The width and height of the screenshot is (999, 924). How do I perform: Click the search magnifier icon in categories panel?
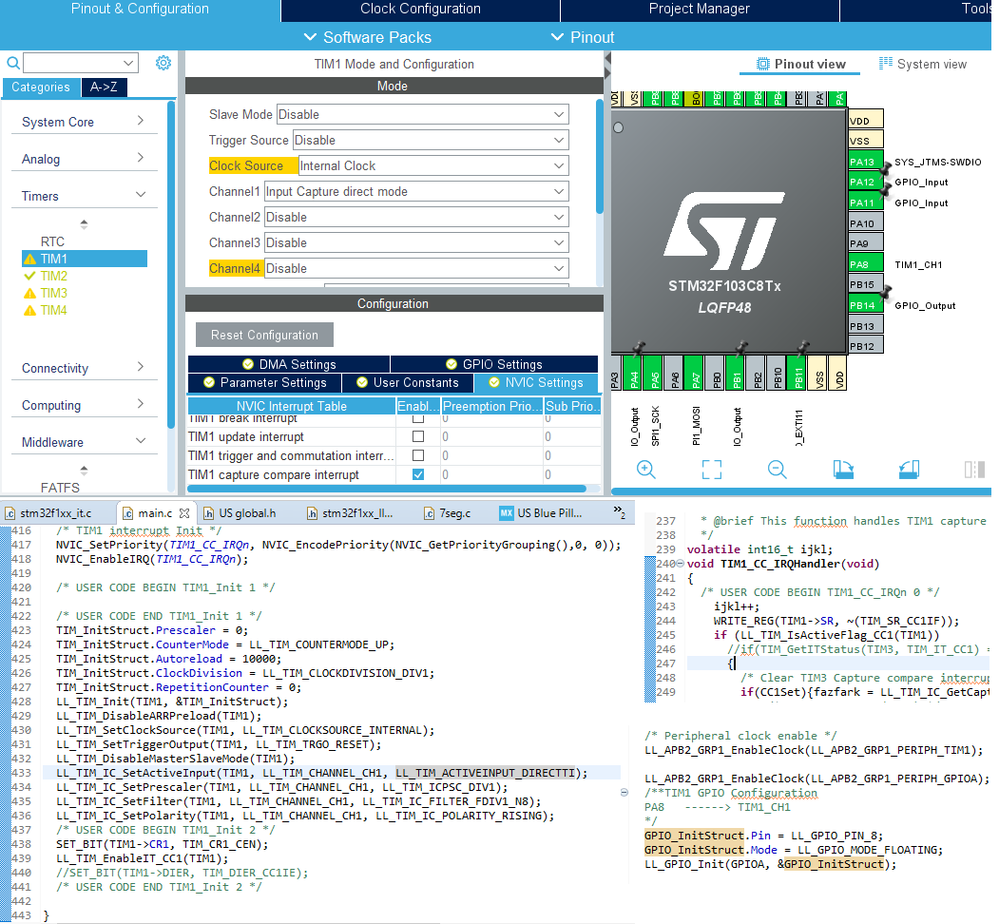pyautogui.click(x=13, y=63)
